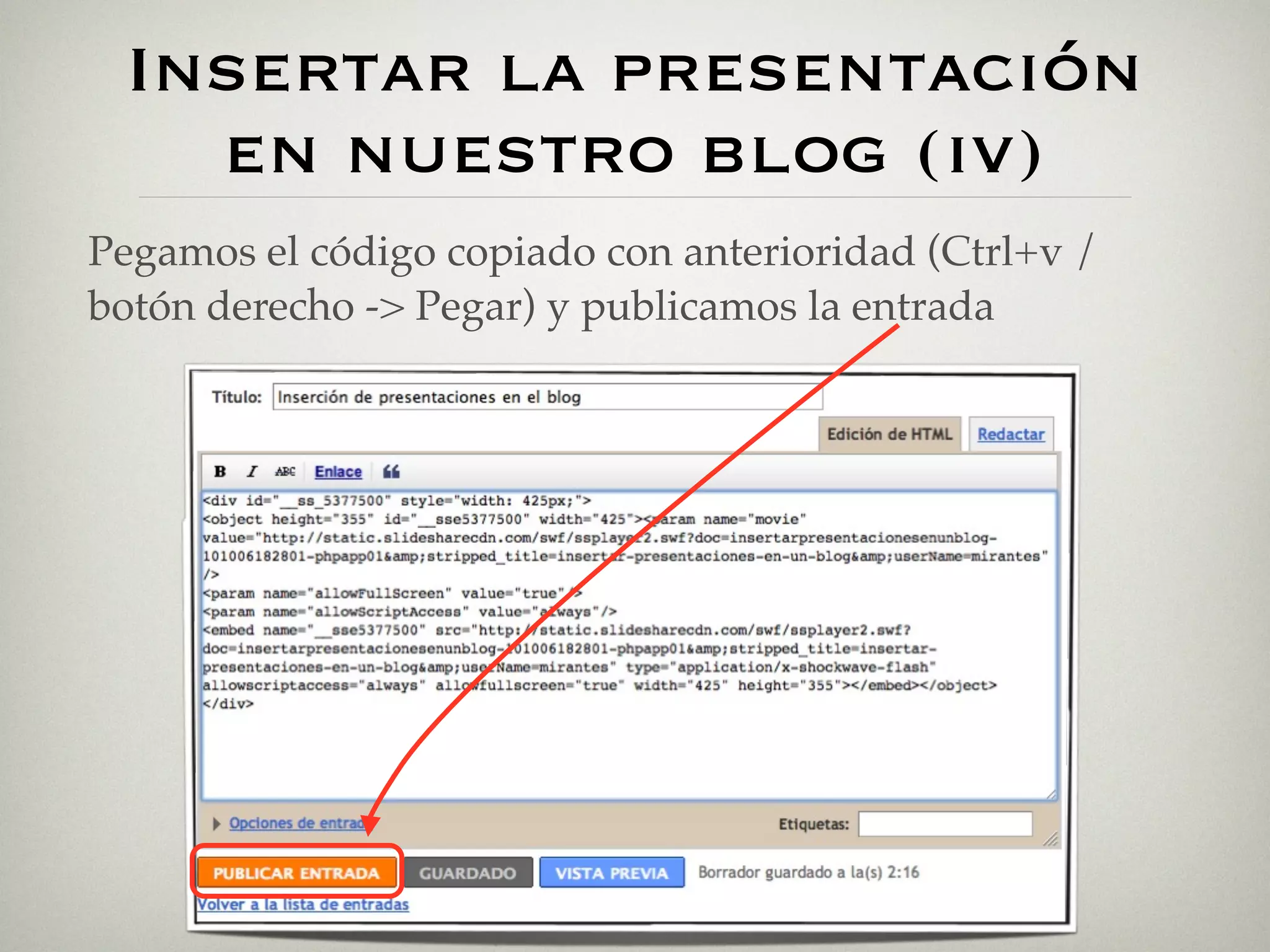Click the Etiquetas input field
This screenshot has height=952, width=1270.
click(x=945, y=824)
